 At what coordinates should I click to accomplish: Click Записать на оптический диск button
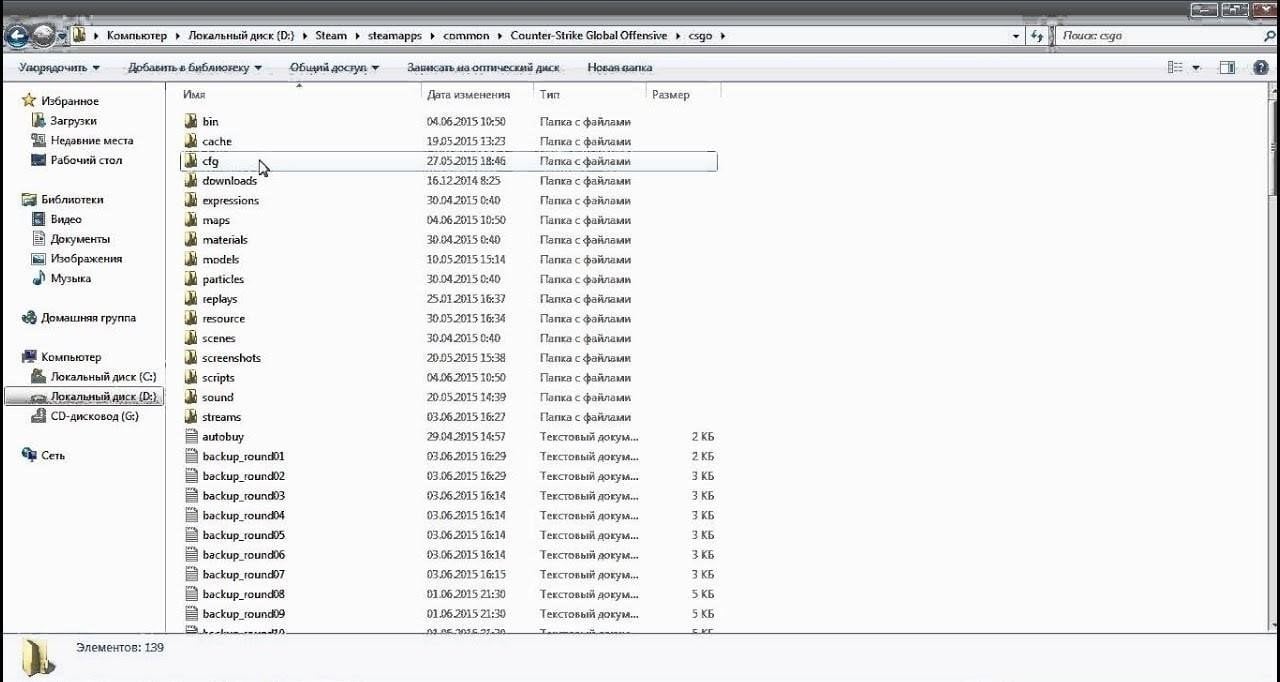coord(483,68)
